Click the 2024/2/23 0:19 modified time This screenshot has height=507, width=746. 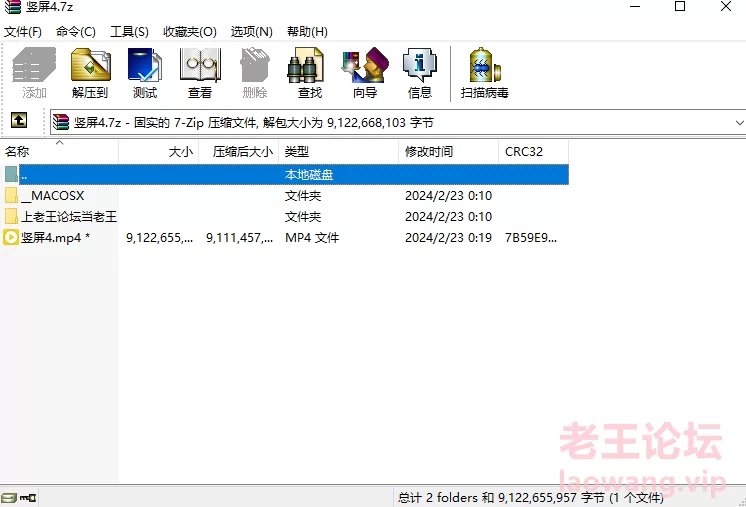448,237
